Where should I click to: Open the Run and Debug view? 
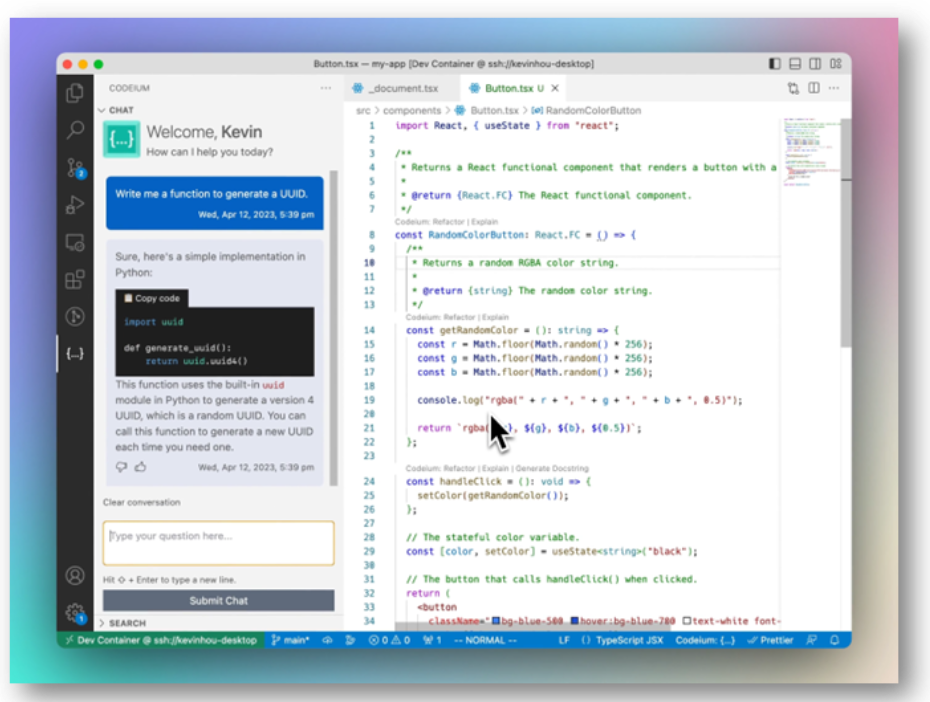click(x=75, y=205)
